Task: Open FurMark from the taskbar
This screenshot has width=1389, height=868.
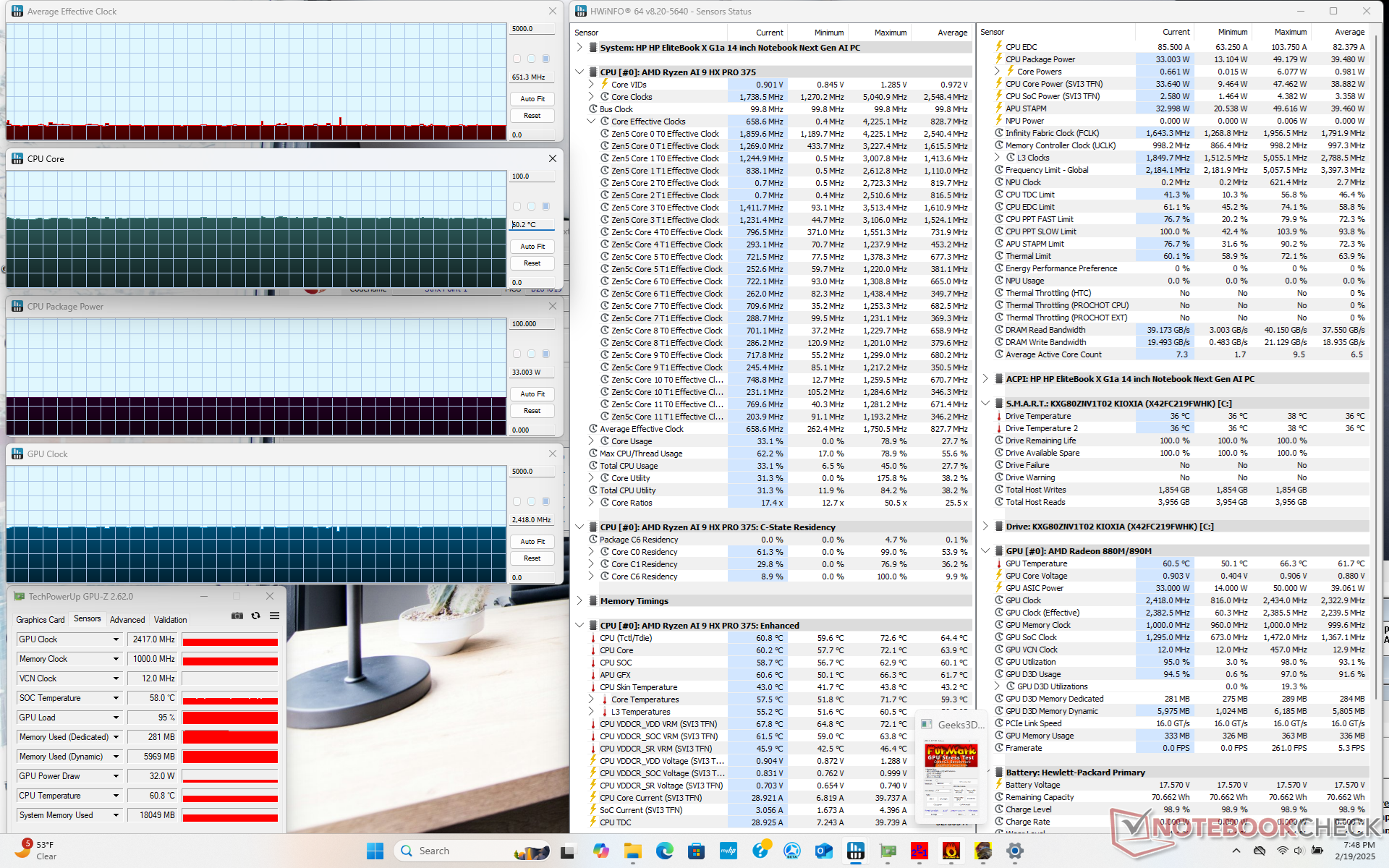Action: (x=951, y=851)
